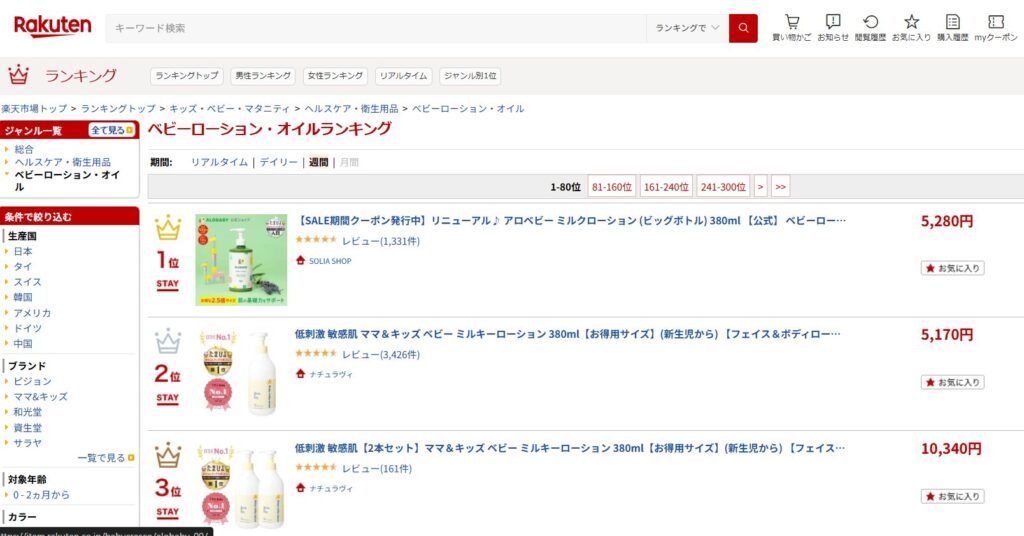Open rank 1 green product thumbnail

tap(241, 260)
